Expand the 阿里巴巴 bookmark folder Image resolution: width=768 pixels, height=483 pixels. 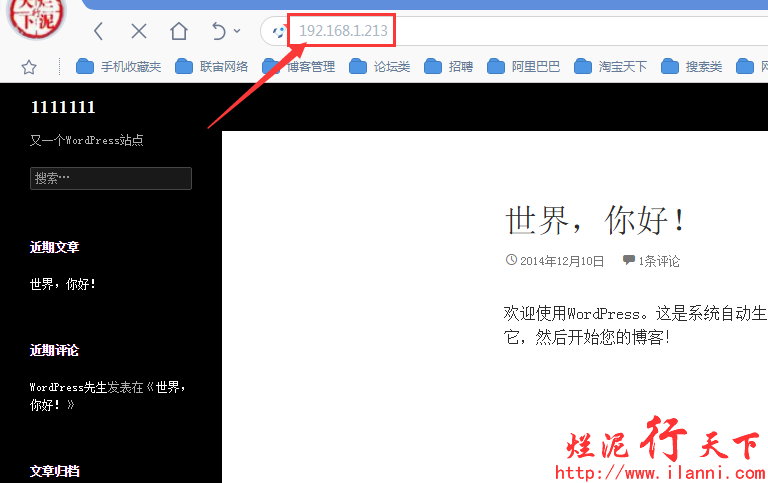pos(523,67)
